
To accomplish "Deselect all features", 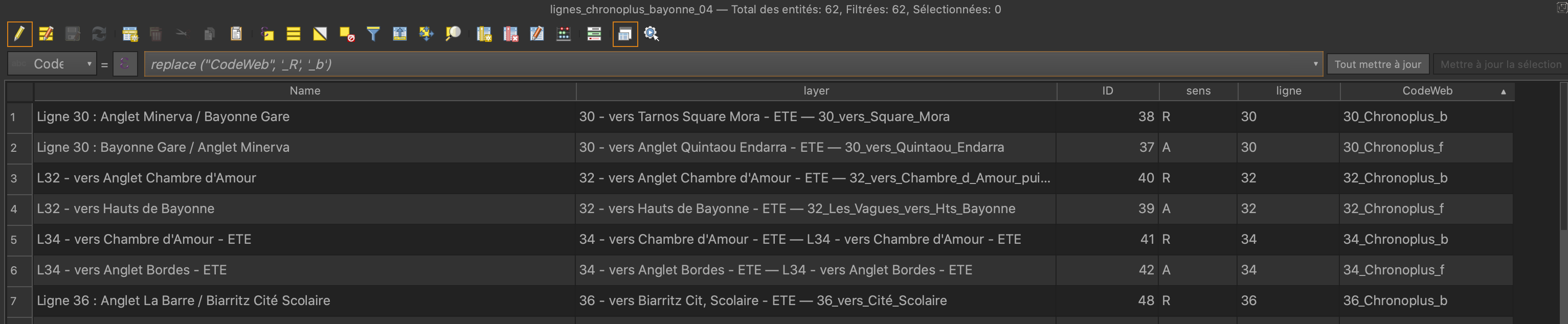I will click(346, 34).
